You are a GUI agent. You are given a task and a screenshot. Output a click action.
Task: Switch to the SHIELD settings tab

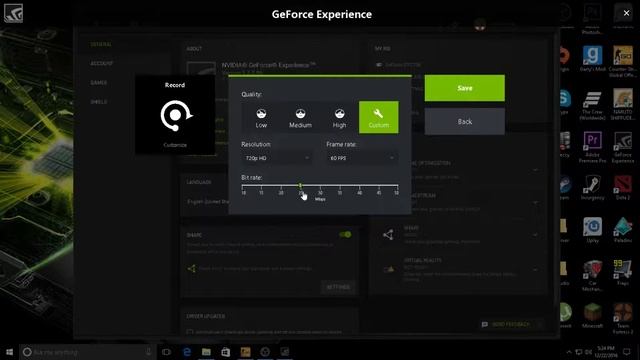(98, 102)
